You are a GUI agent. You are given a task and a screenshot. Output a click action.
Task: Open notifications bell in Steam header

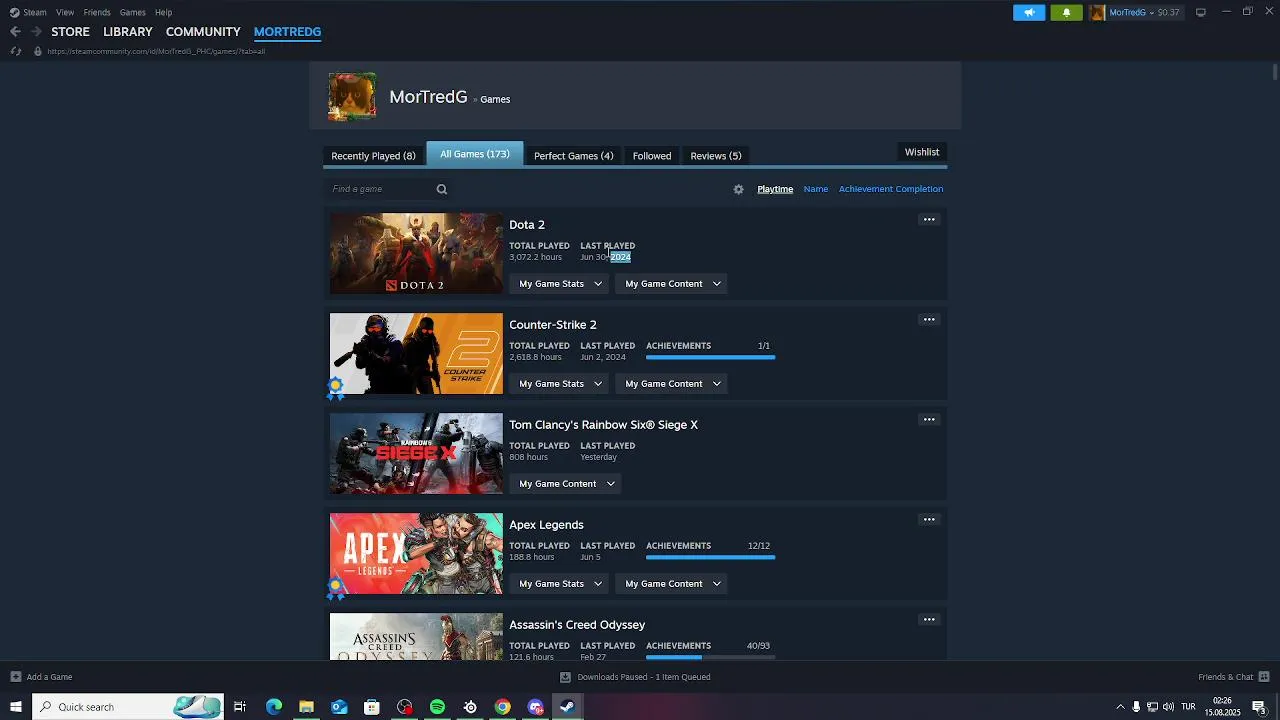point(1066,12)
